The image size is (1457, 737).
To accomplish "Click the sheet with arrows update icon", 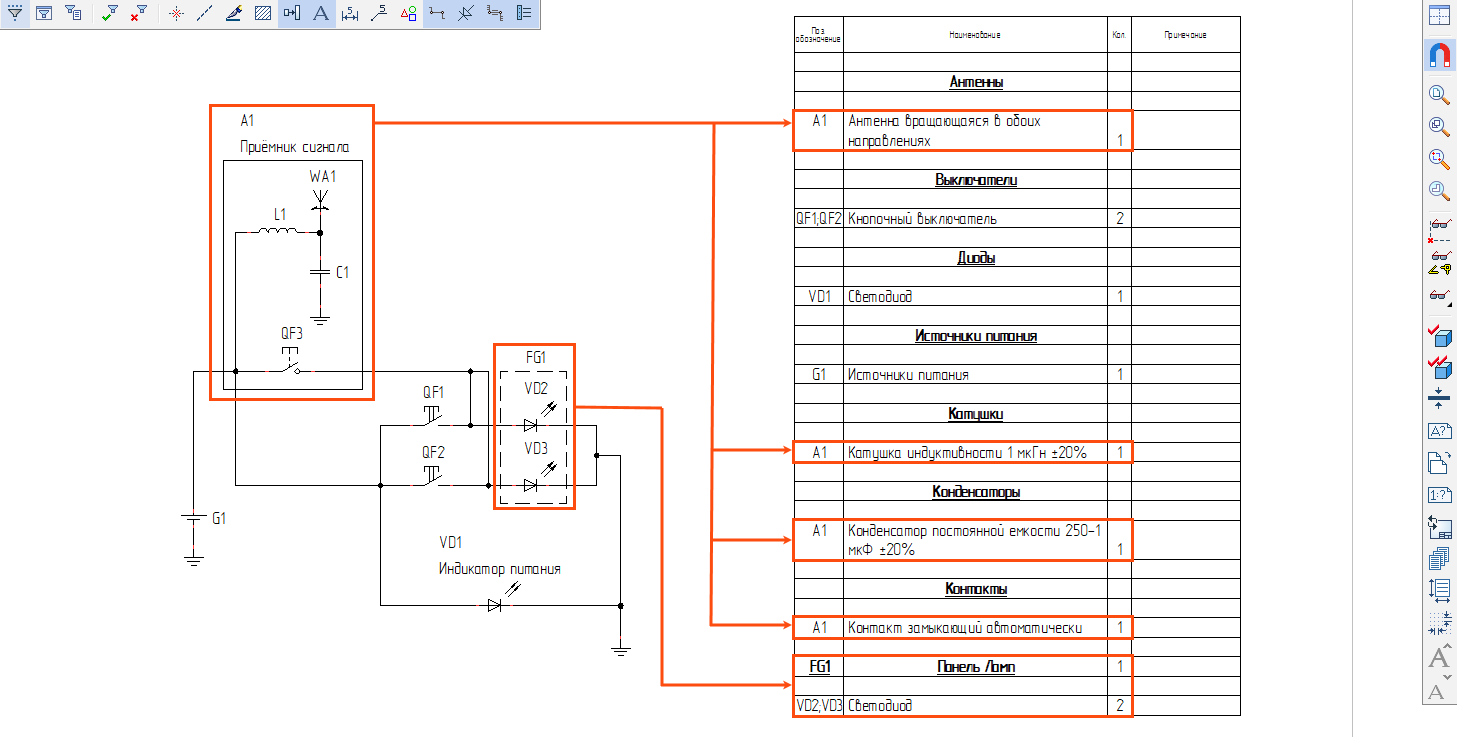I will coord(1438,526).
